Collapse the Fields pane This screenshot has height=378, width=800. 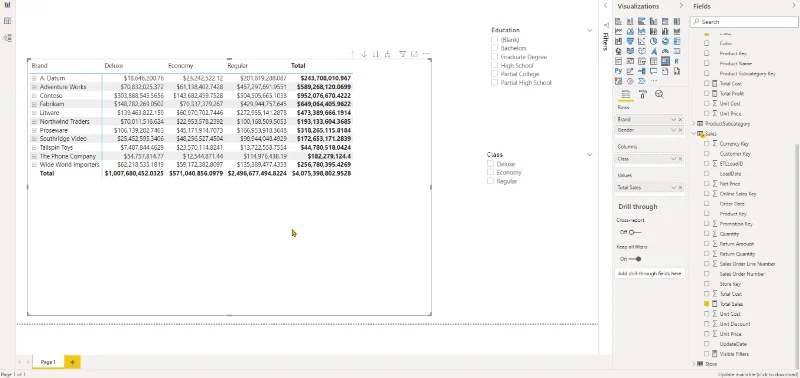(794, 6)
